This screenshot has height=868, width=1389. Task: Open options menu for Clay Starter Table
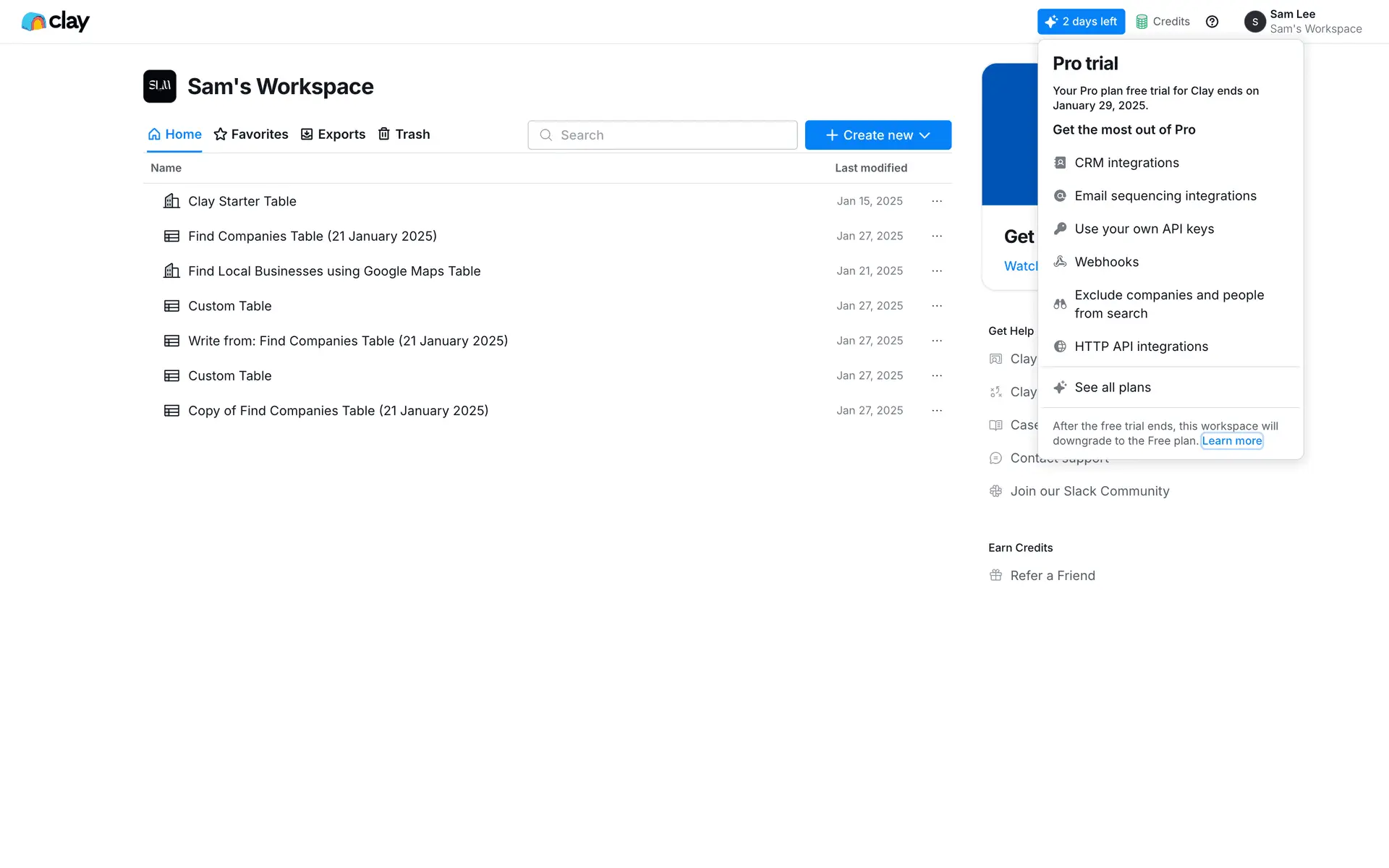click(937, 201)
